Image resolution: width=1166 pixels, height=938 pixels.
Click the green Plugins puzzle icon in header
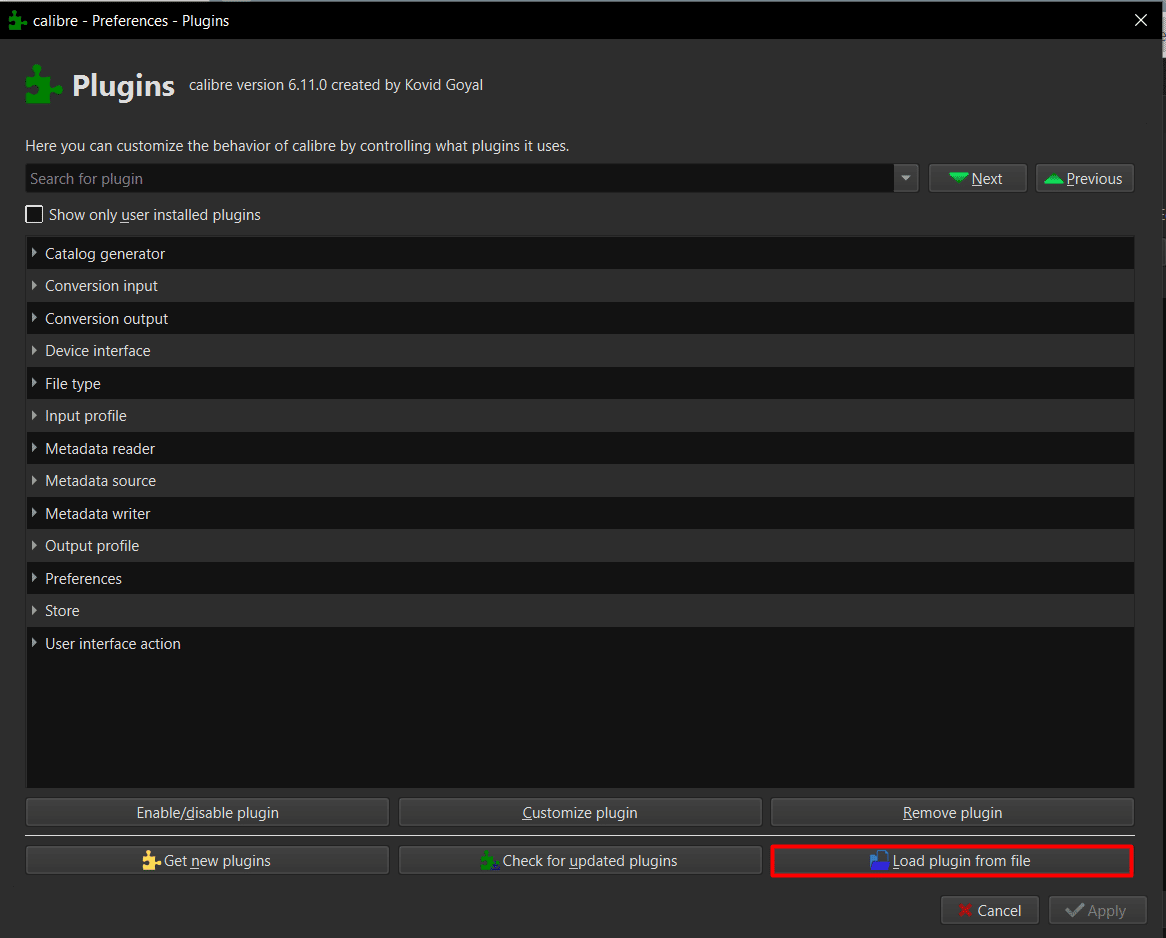click(44, 85)
